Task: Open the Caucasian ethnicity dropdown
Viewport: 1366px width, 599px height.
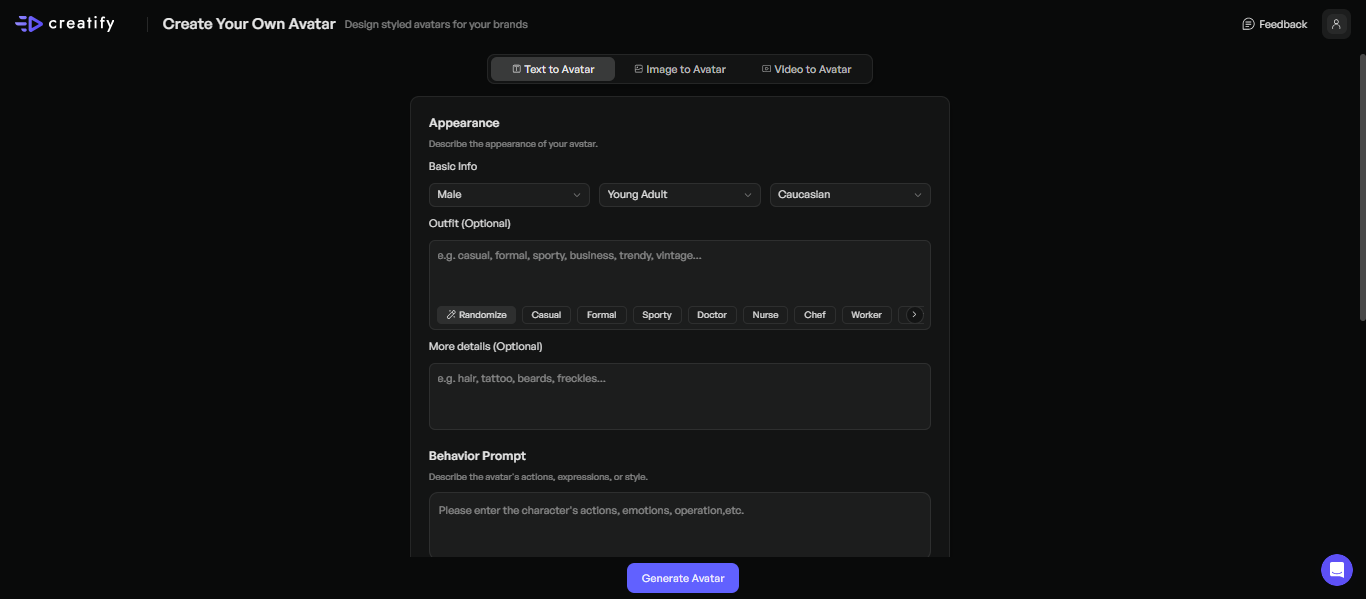Action: coord(849,194)
